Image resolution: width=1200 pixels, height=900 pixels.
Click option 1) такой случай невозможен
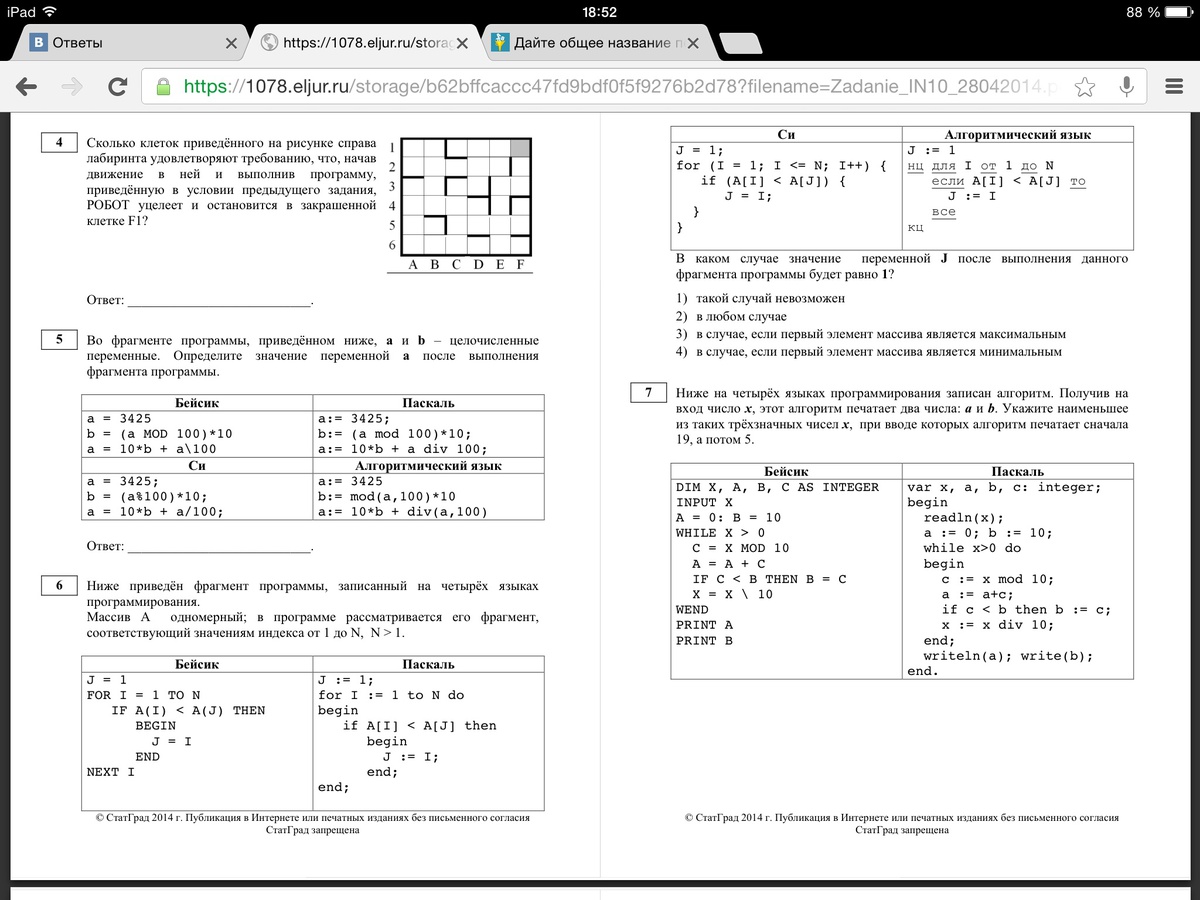761,298
